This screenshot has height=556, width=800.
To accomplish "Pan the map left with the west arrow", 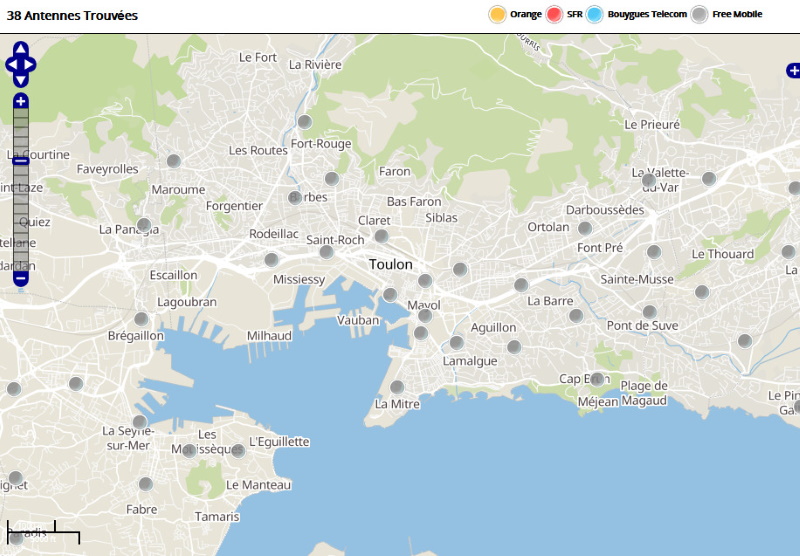I will coord(11,65).
